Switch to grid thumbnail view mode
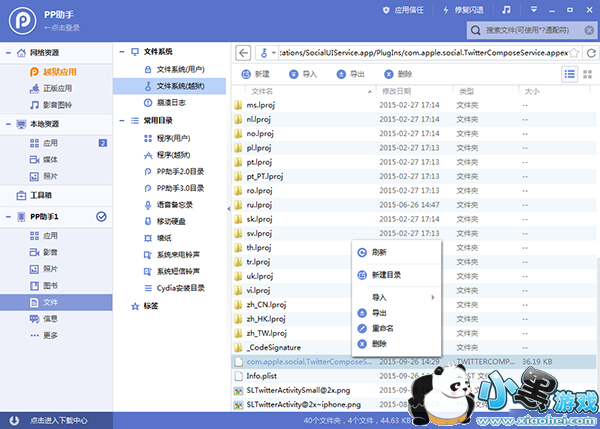The image size is (600, 429). [587, 74]
